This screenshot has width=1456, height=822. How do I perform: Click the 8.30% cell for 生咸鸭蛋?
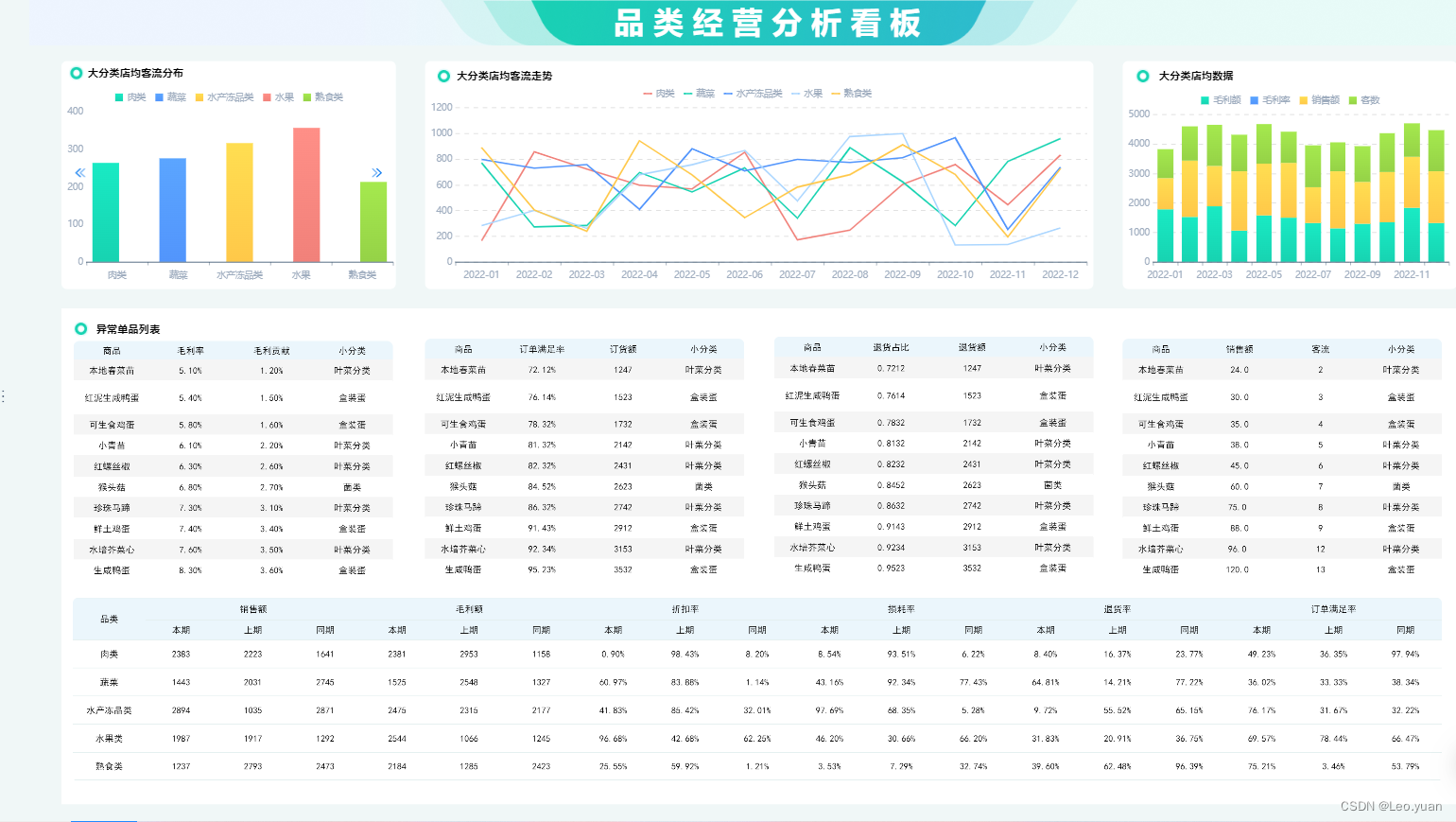click(190, 570)
